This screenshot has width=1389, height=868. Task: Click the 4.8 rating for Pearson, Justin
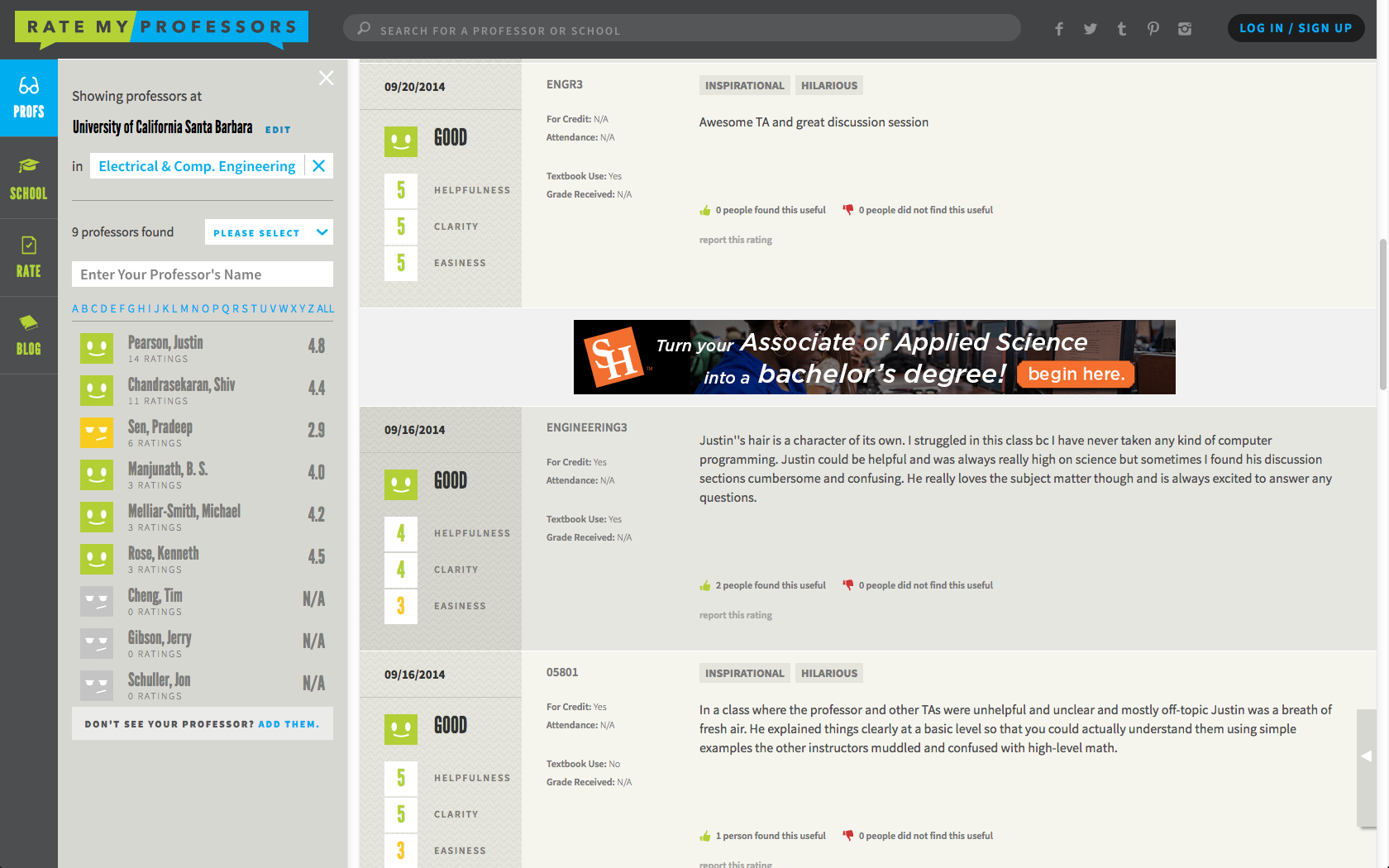317,346
